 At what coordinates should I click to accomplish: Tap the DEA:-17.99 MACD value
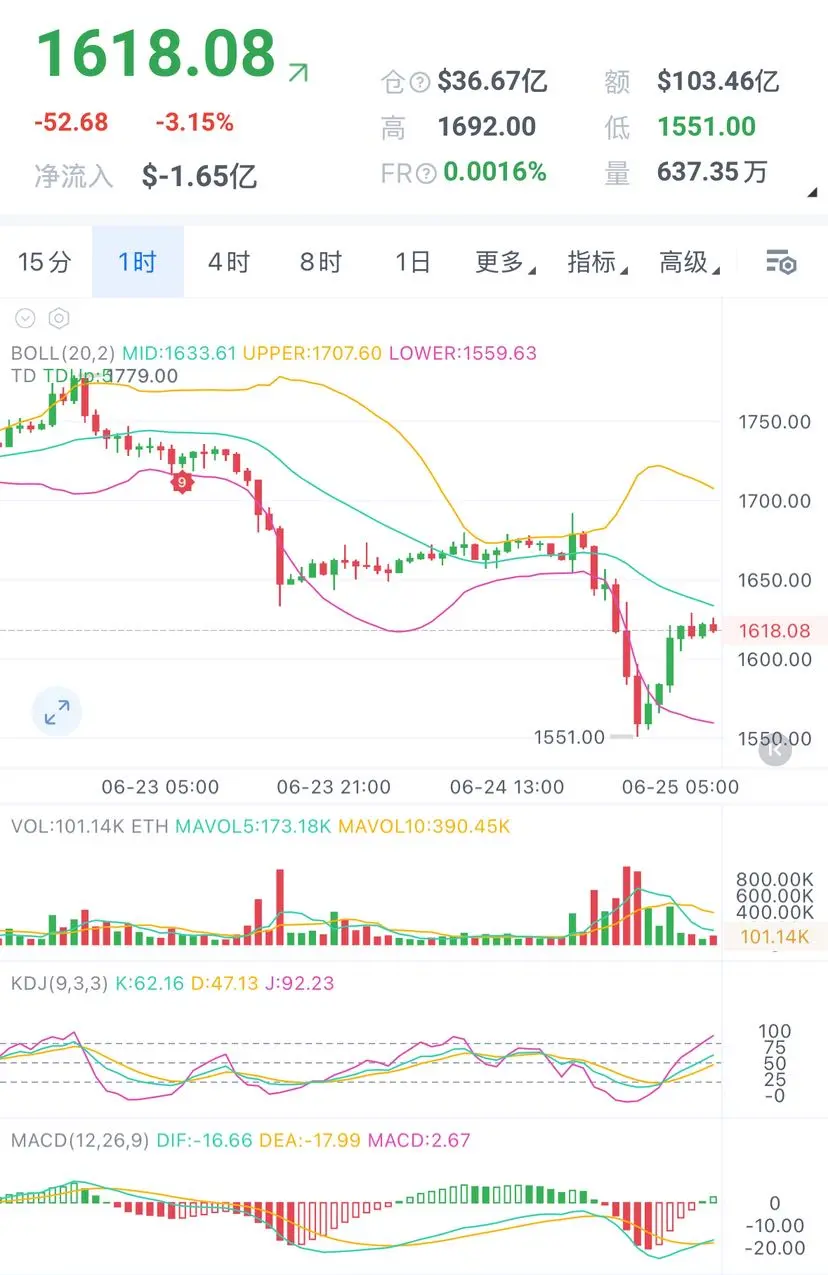pos(310,1140)
